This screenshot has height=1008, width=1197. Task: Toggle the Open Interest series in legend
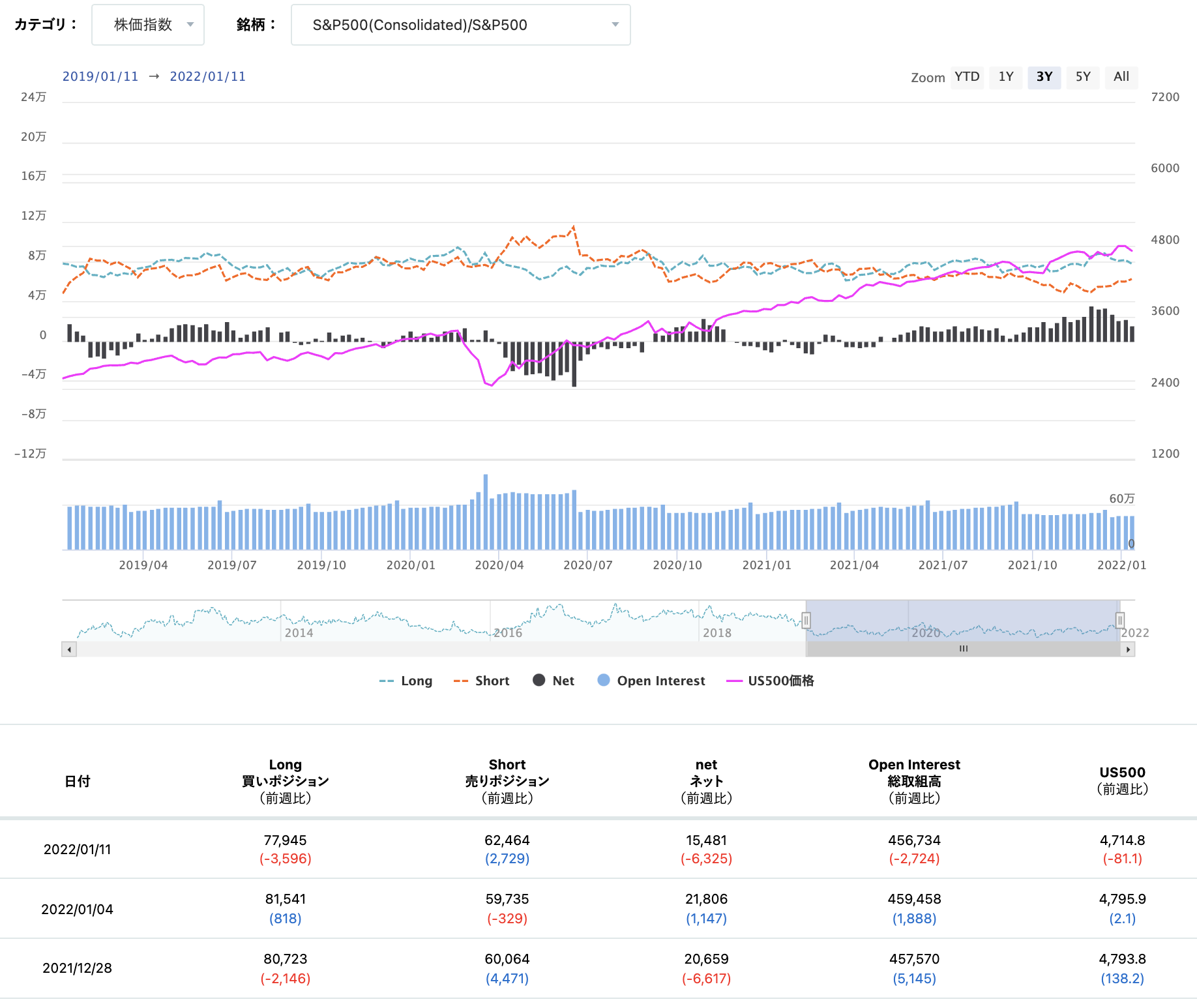(651, 681)
